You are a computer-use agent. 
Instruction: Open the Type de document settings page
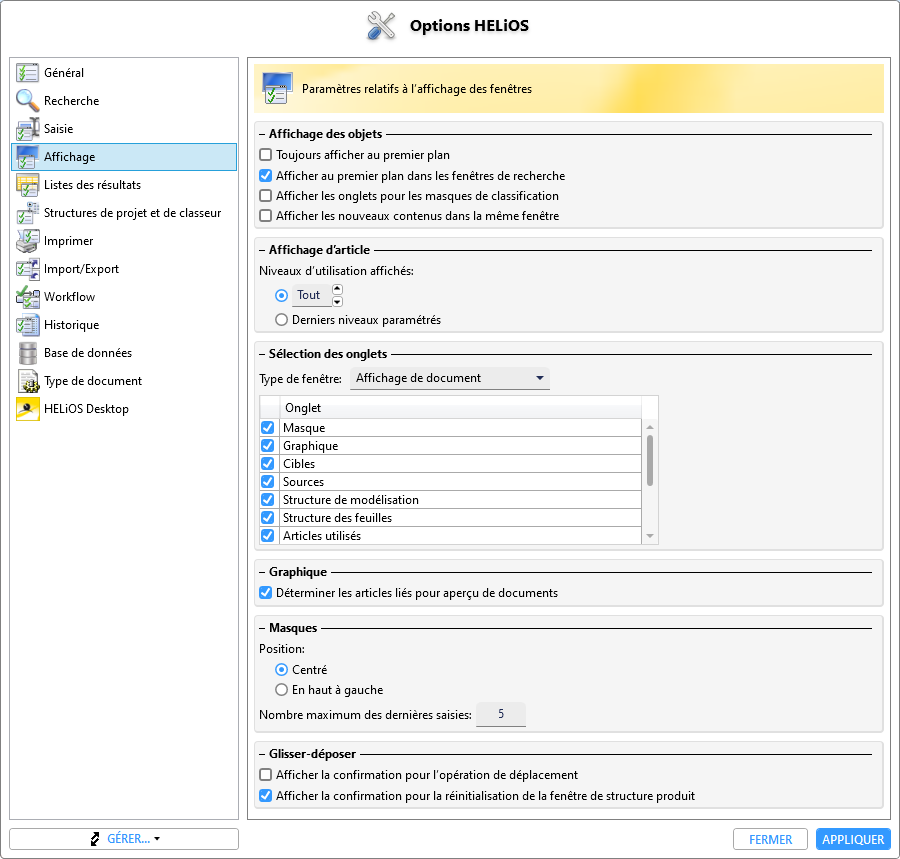pos(124,381)
